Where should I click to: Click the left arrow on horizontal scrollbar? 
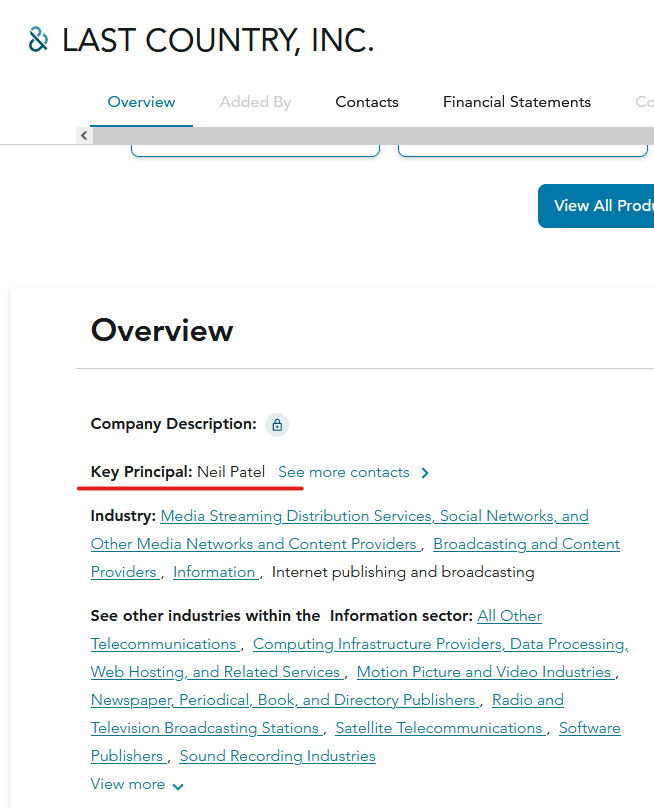[x=85, y=136]
